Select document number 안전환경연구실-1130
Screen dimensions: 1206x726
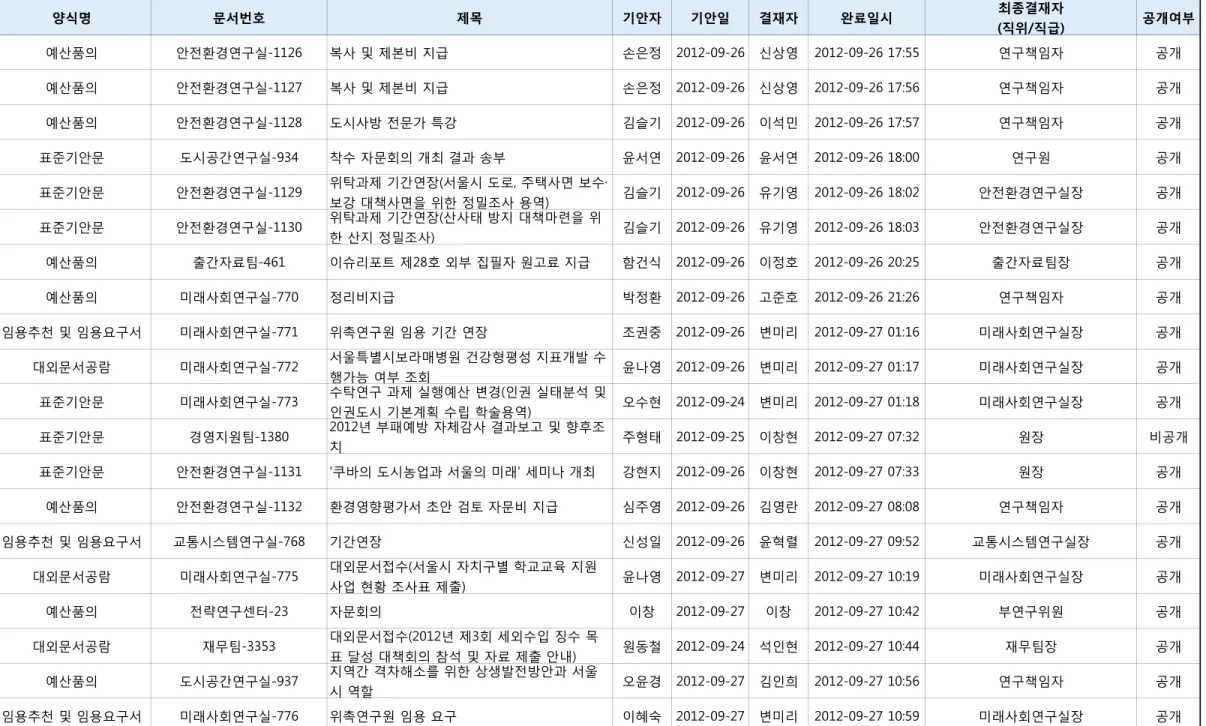pos(239,228)
